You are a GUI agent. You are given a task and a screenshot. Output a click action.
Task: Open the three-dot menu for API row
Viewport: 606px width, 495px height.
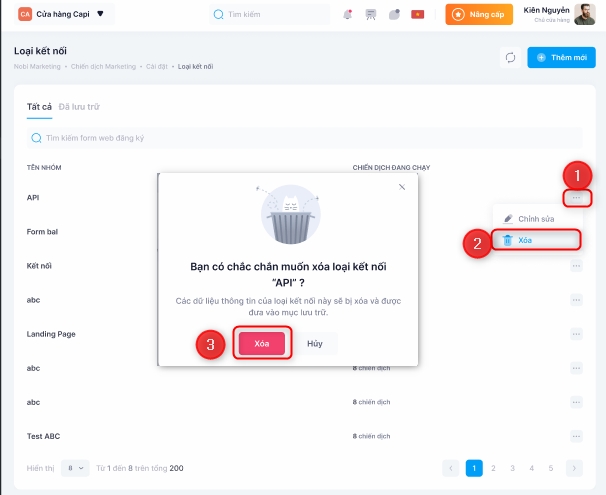[x=576, y=198]
